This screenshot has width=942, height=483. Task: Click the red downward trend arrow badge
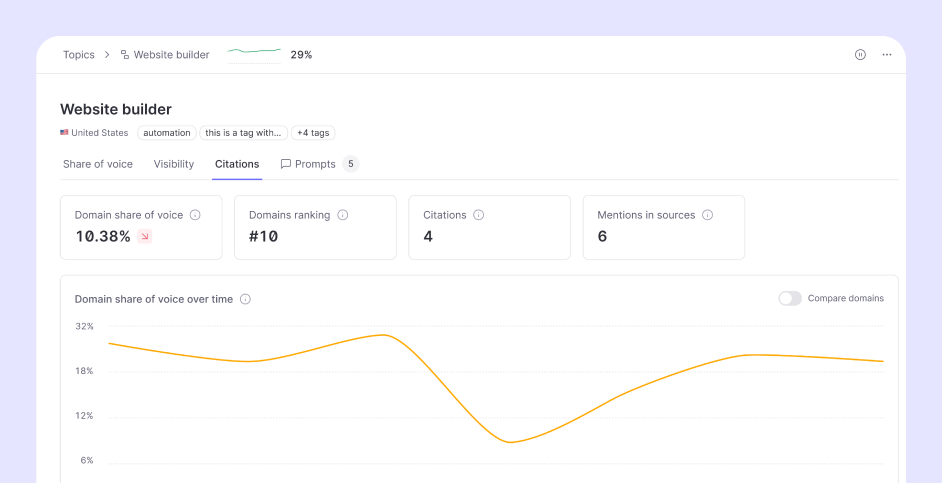[145, 236]
